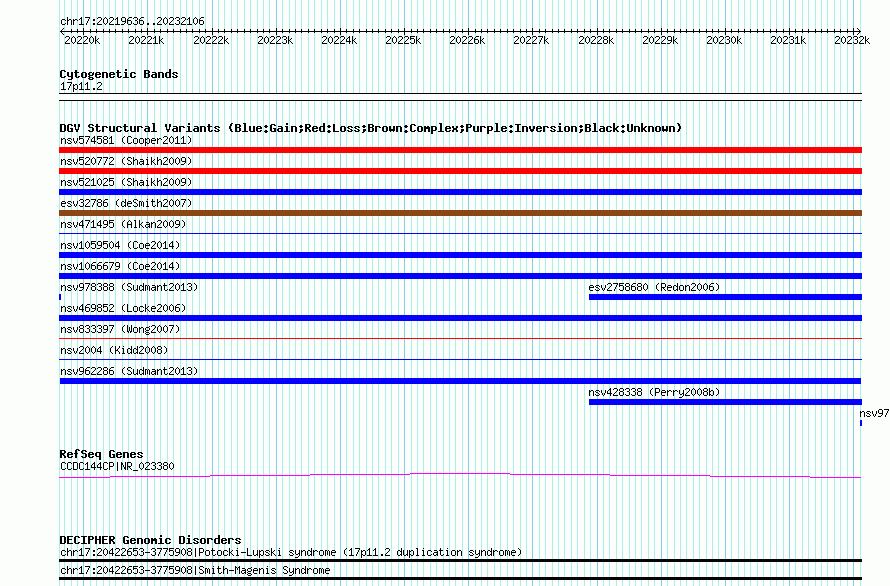The image size is (890, 586).
Task: Click the 20222k ruler tick label
Action: click(211, 40)
